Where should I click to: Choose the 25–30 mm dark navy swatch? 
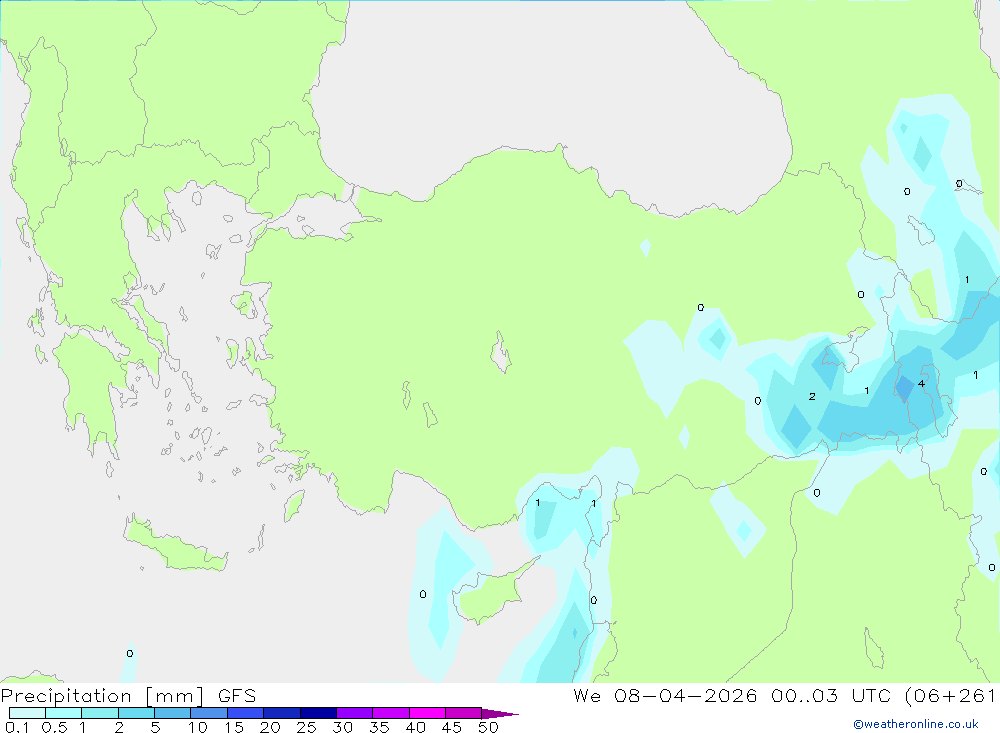coord(318,713)
